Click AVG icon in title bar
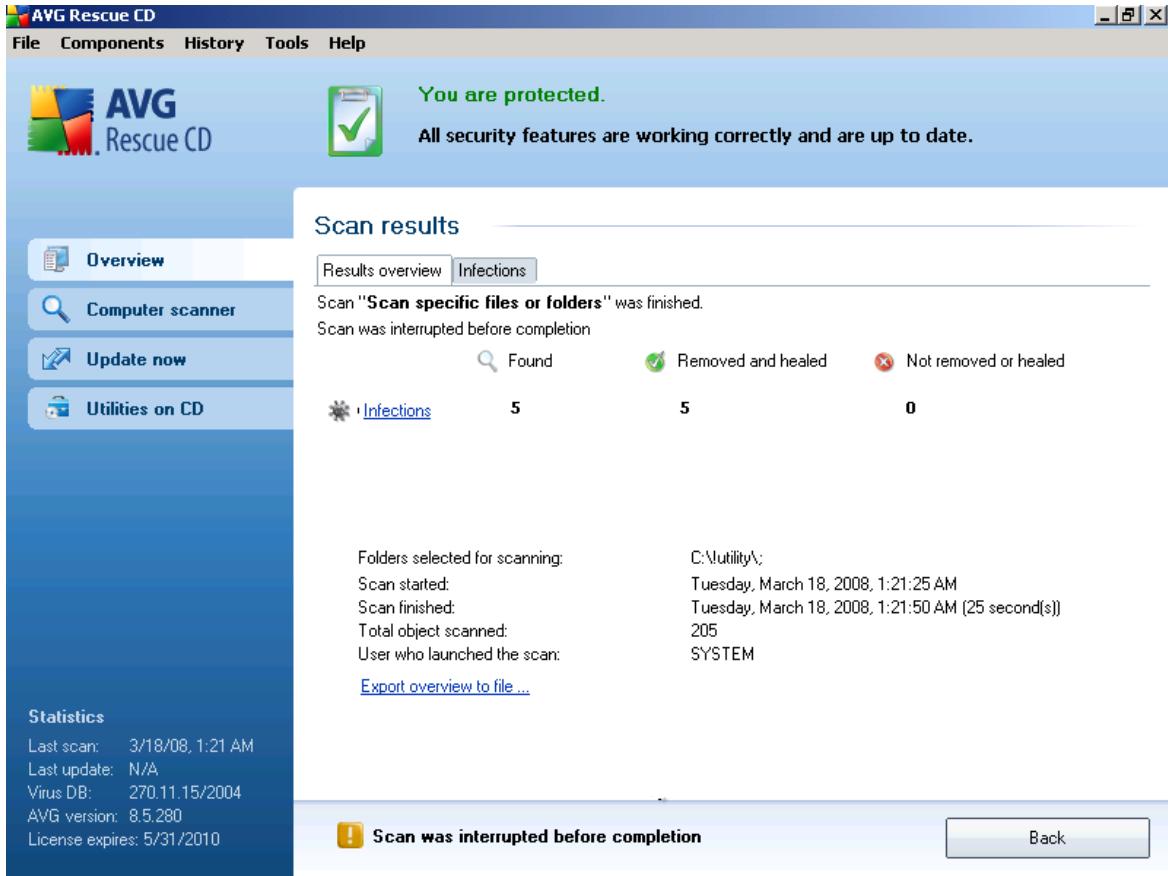The width and height of the screenshot is (1168, 876). pyautogui.click(x=16, y=15)
